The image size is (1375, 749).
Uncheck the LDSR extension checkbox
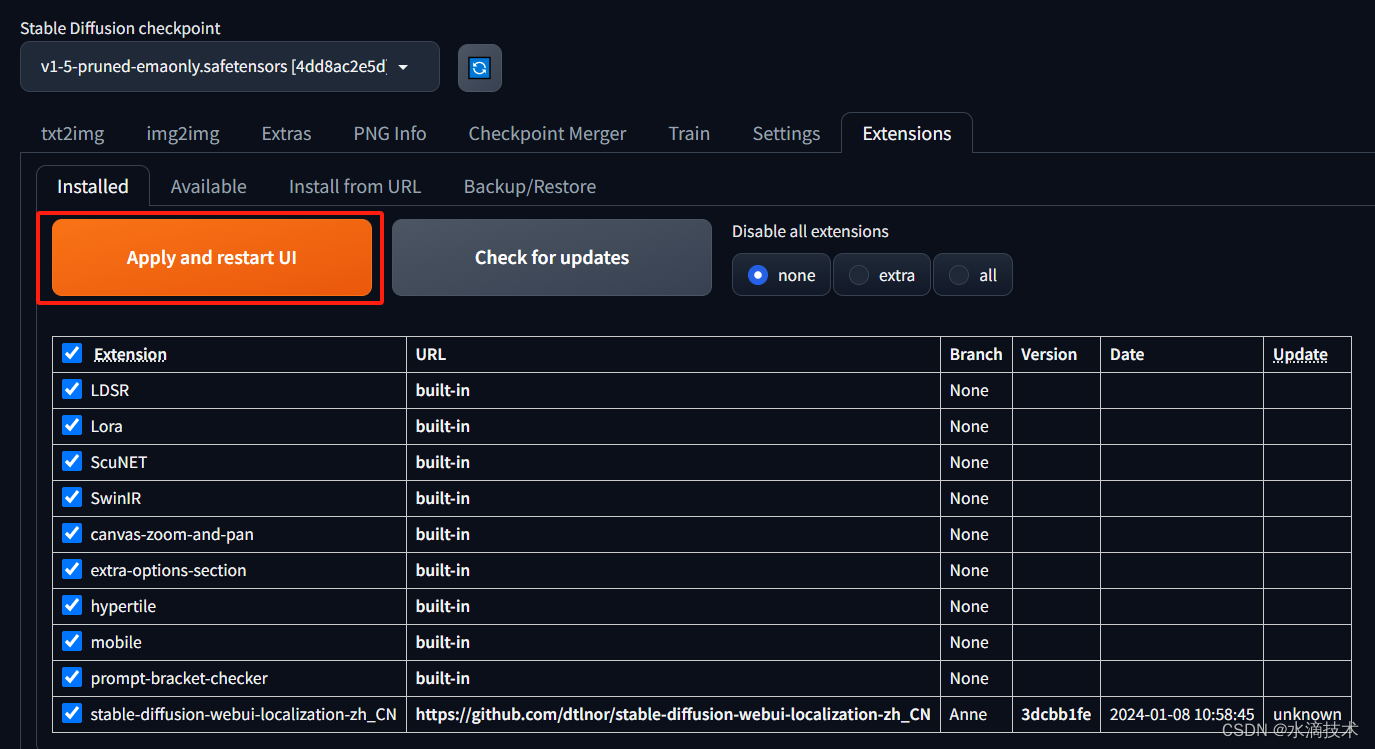pos(72,389)
